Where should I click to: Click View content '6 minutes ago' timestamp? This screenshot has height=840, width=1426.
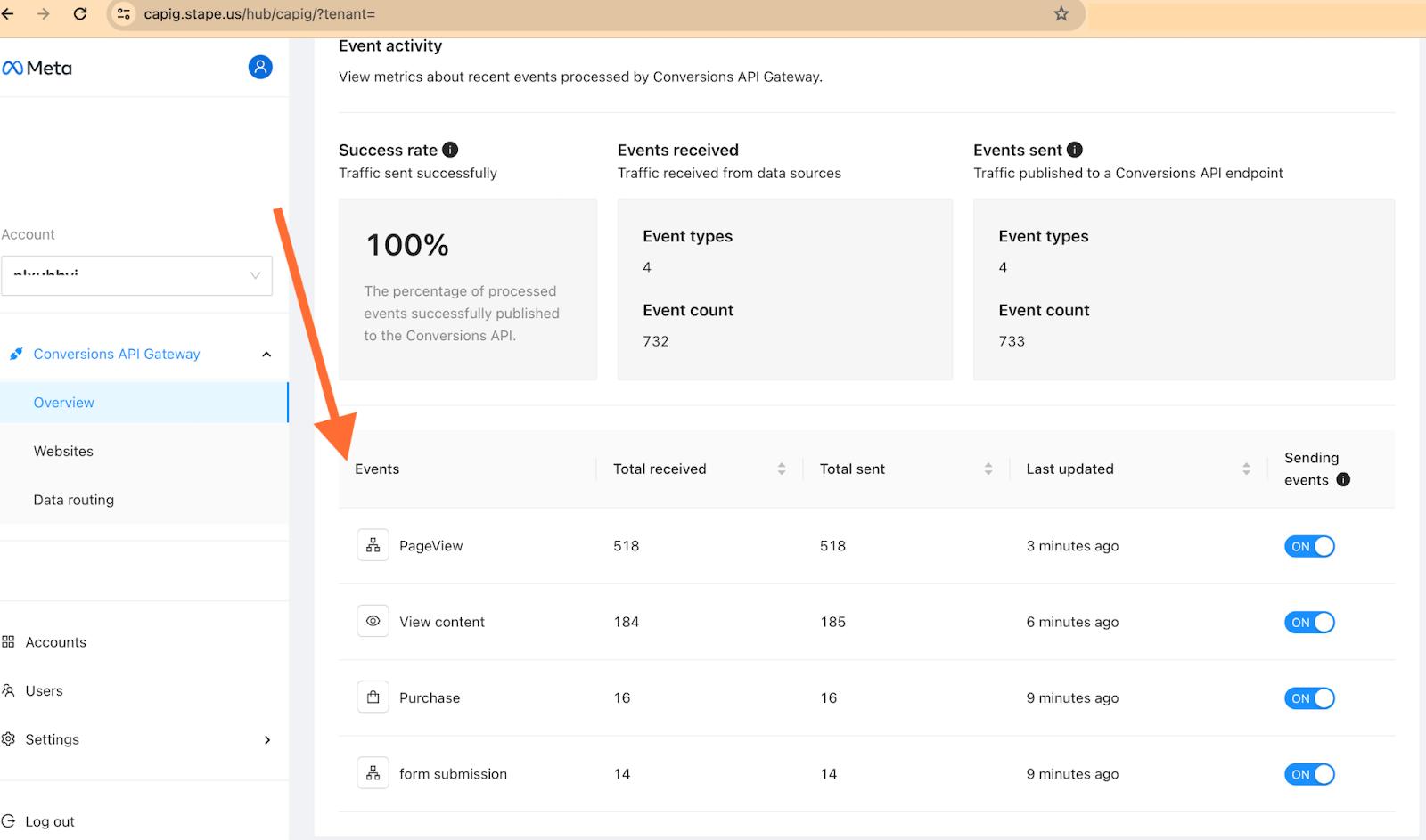1072,622
